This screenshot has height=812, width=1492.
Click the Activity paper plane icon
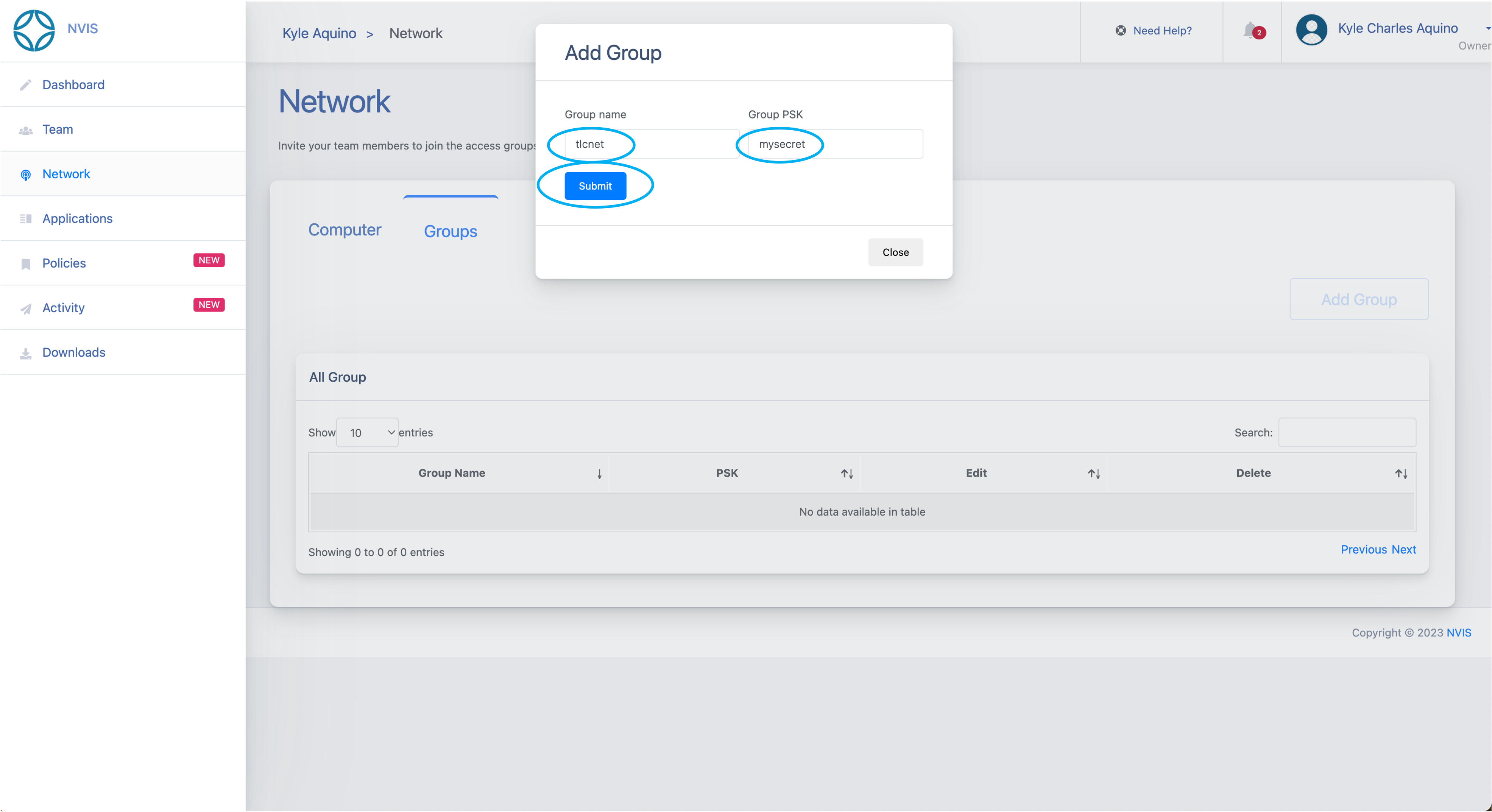[25, 309]
